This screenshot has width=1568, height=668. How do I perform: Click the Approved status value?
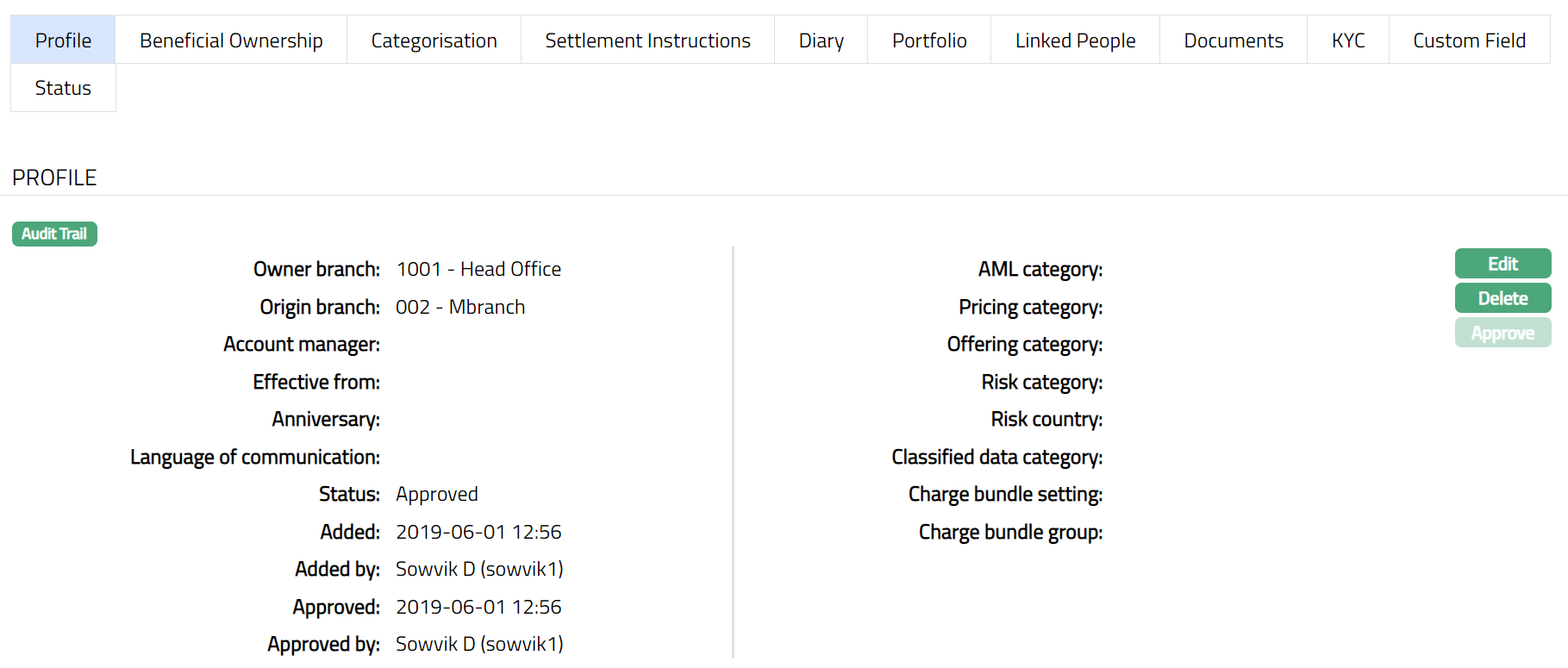tap(436, 494)
